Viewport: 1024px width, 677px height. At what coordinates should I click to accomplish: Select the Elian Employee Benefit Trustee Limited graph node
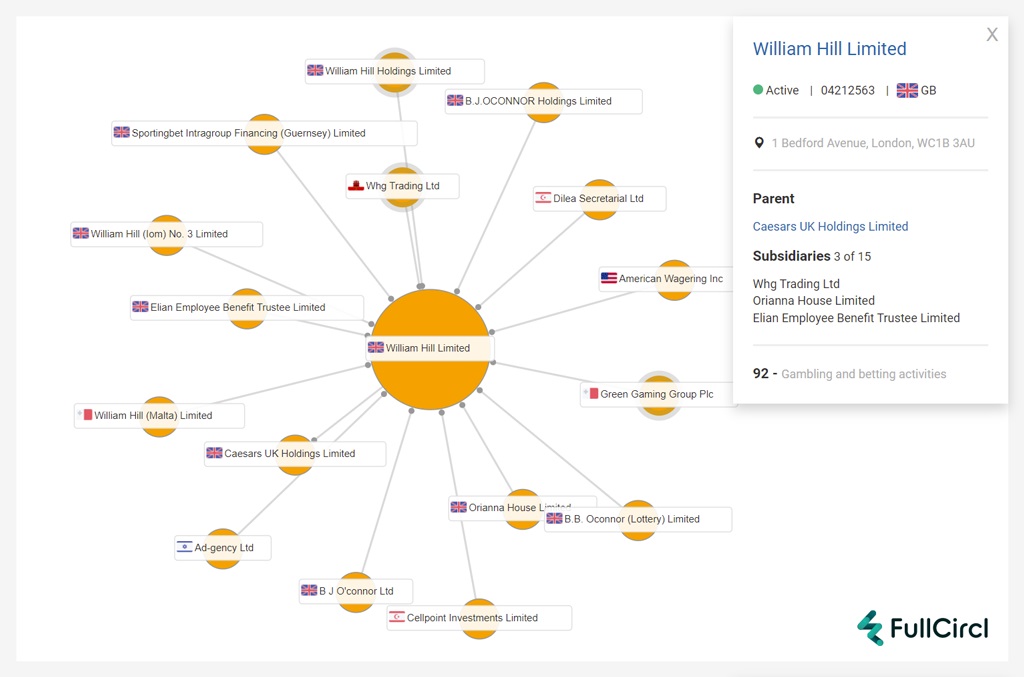247,307
